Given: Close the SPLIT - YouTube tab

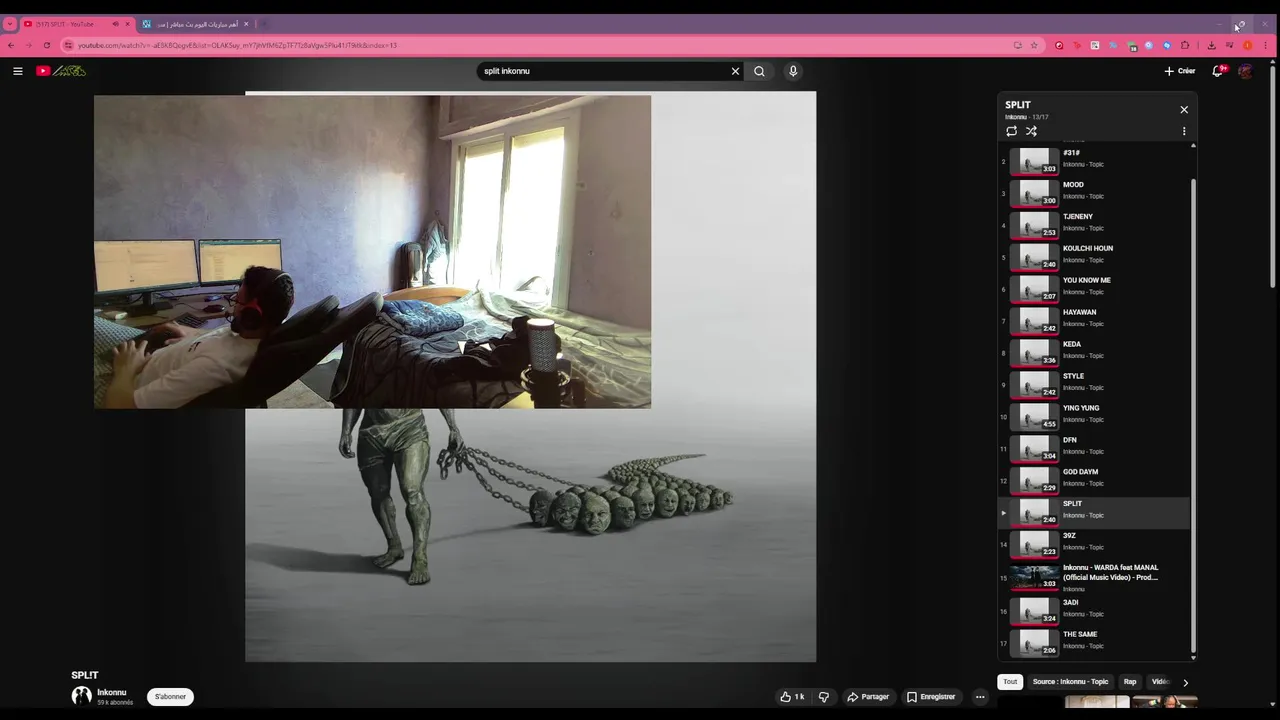Looking at the screenshot, I should 127,24.
